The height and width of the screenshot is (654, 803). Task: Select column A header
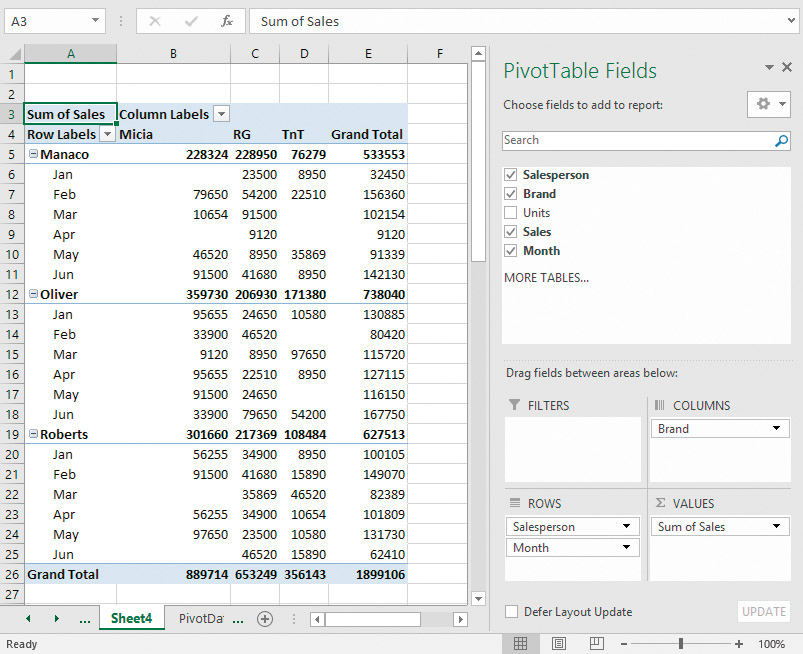click(71, 53)
